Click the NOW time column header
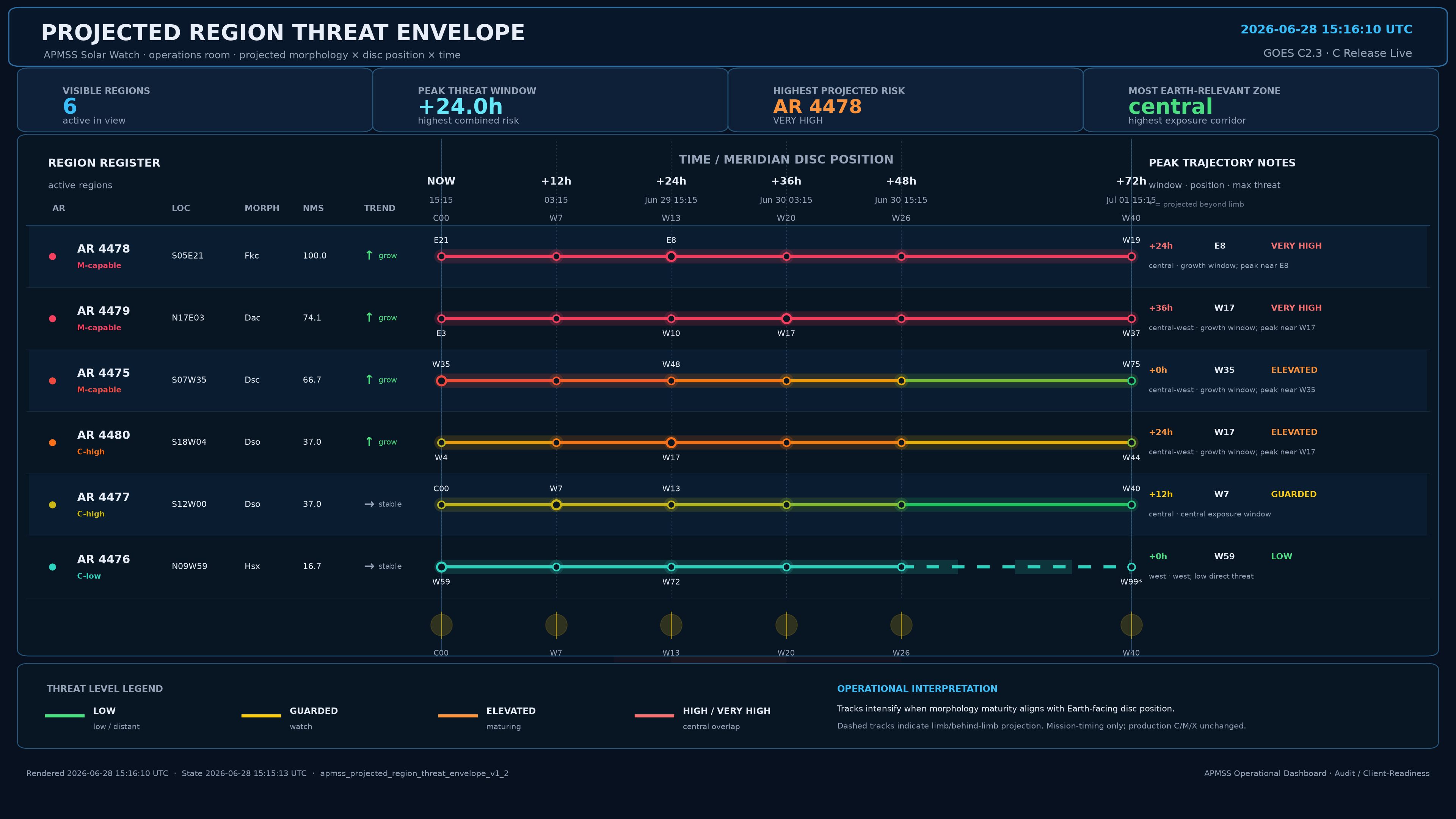 pos(441,181)
